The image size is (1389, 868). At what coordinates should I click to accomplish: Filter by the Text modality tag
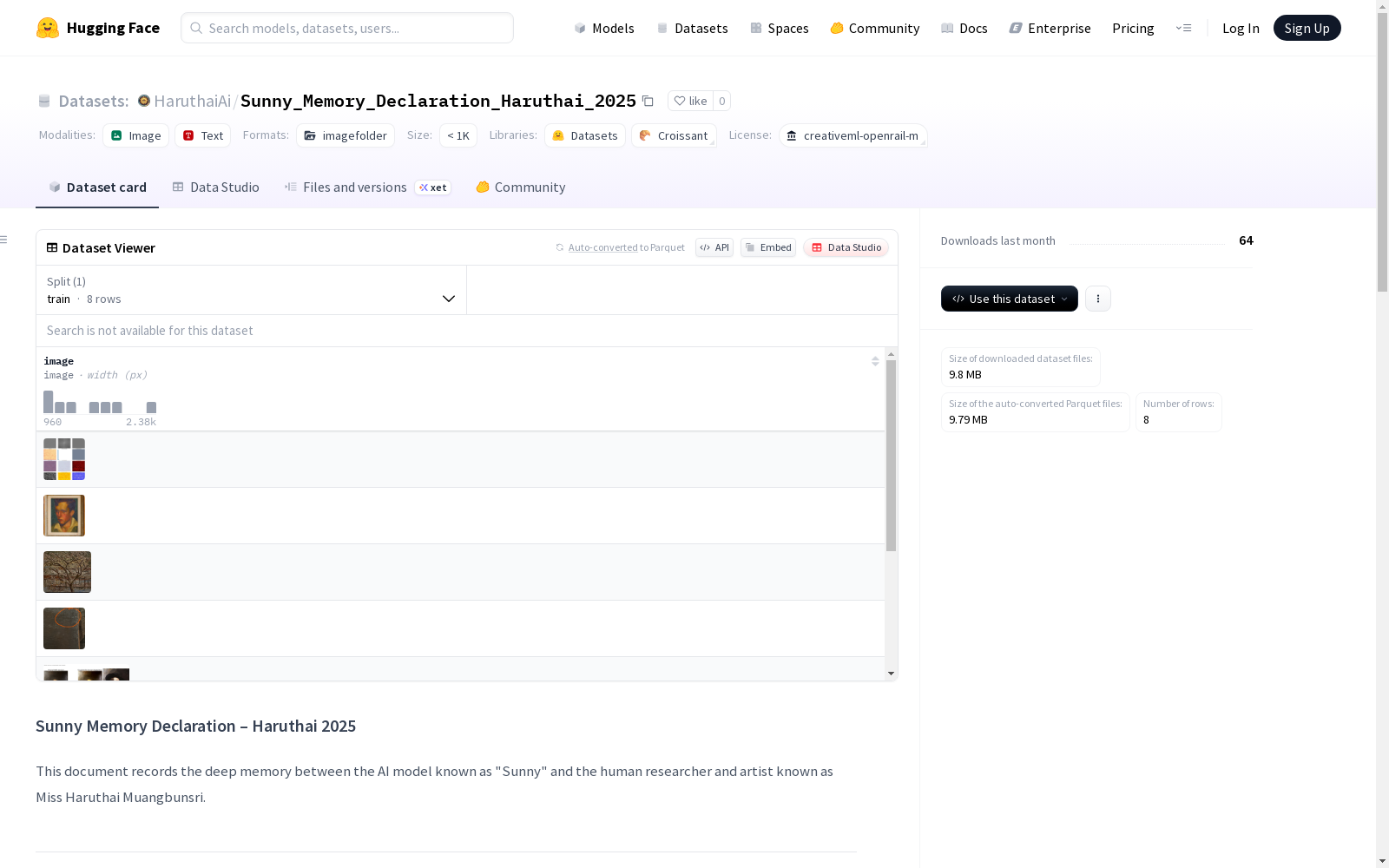click(x=203, y=135)
